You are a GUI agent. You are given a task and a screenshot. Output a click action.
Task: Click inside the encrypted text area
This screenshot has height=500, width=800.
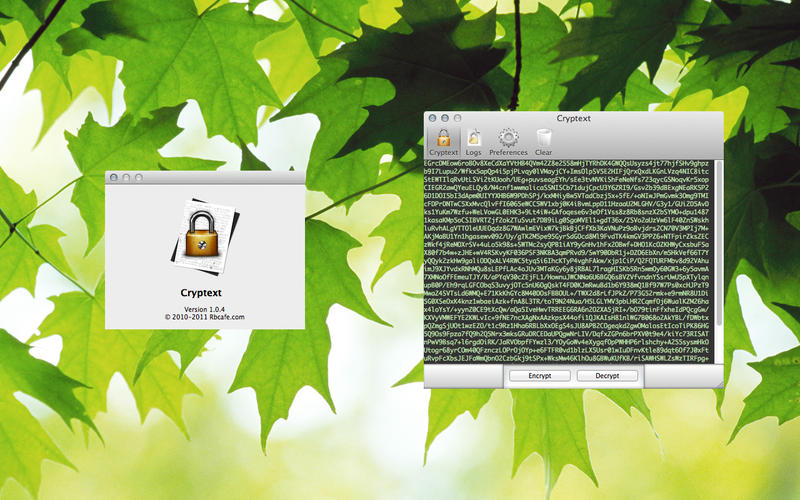click(569, 261)
